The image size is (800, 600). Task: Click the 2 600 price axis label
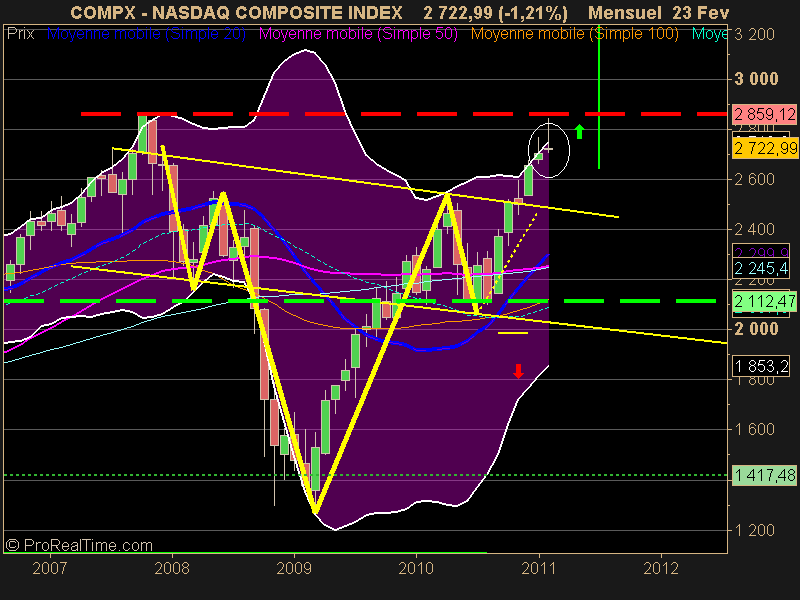[755, 179]
